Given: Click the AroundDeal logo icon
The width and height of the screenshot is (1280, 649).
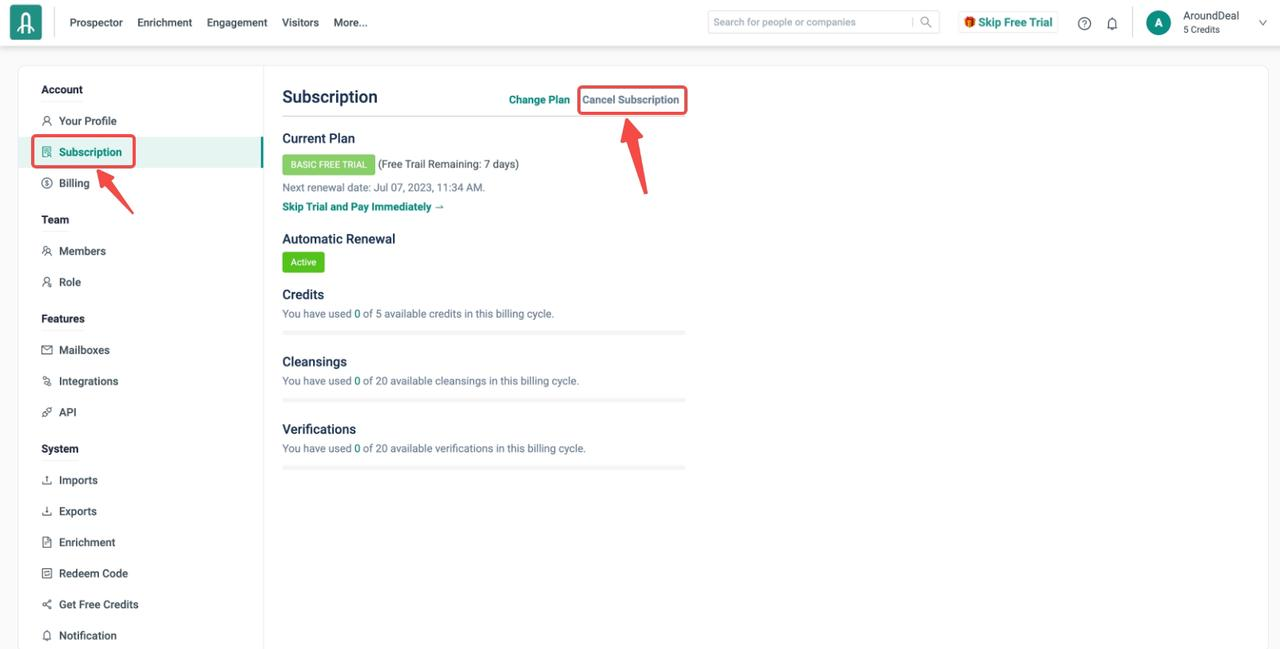Looking at the screenshot, I should pyautogui.click(x=26, y=22).
